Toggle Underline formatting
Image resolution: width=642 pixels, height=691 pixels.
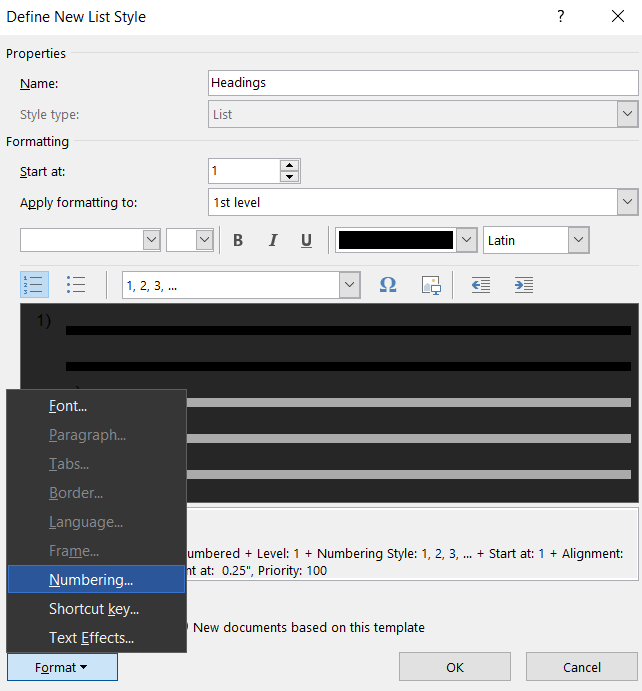(x=306, y=240)
